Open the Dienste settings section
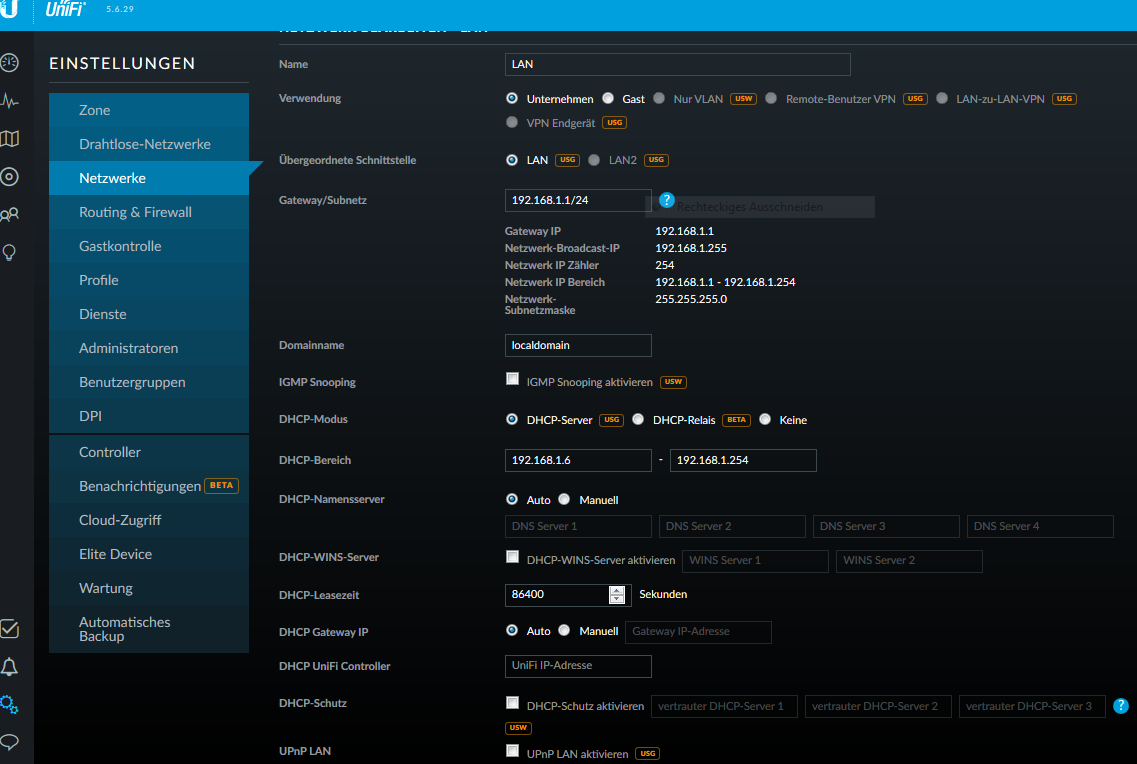The width and height of the screenshot is (1137, 764). (x=149, y=315)
